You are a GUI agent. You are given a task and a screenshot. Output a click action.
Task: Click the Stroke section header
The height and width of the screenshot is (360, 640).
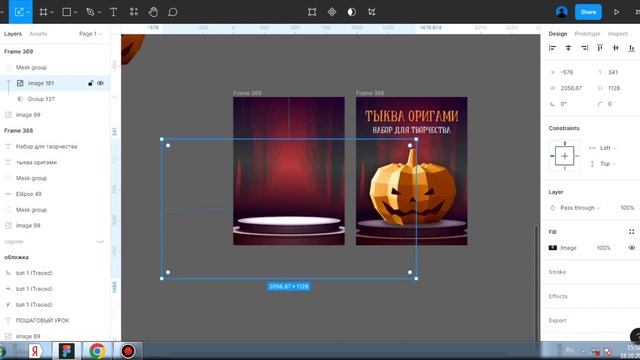pos(557,272)
